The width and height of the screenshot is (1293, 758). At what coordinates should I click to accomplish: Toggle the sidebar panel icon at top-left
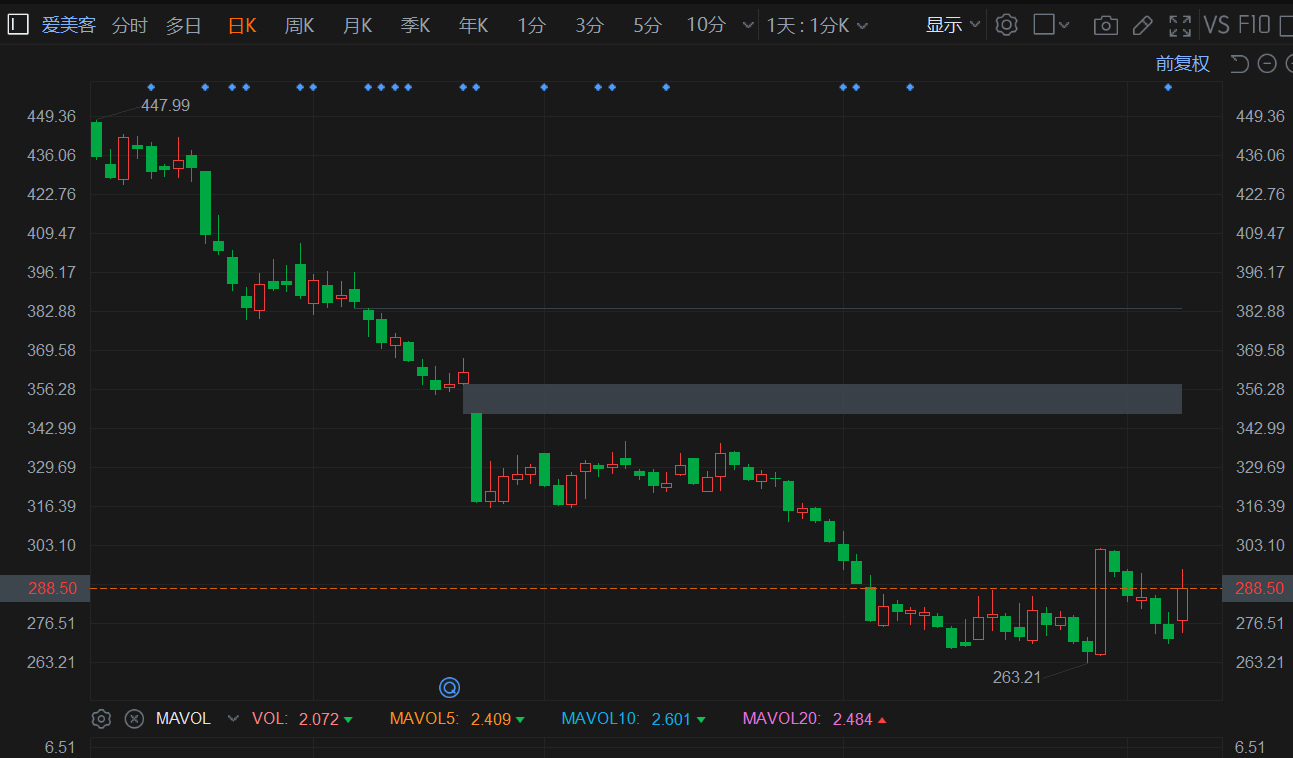point(17,25)
